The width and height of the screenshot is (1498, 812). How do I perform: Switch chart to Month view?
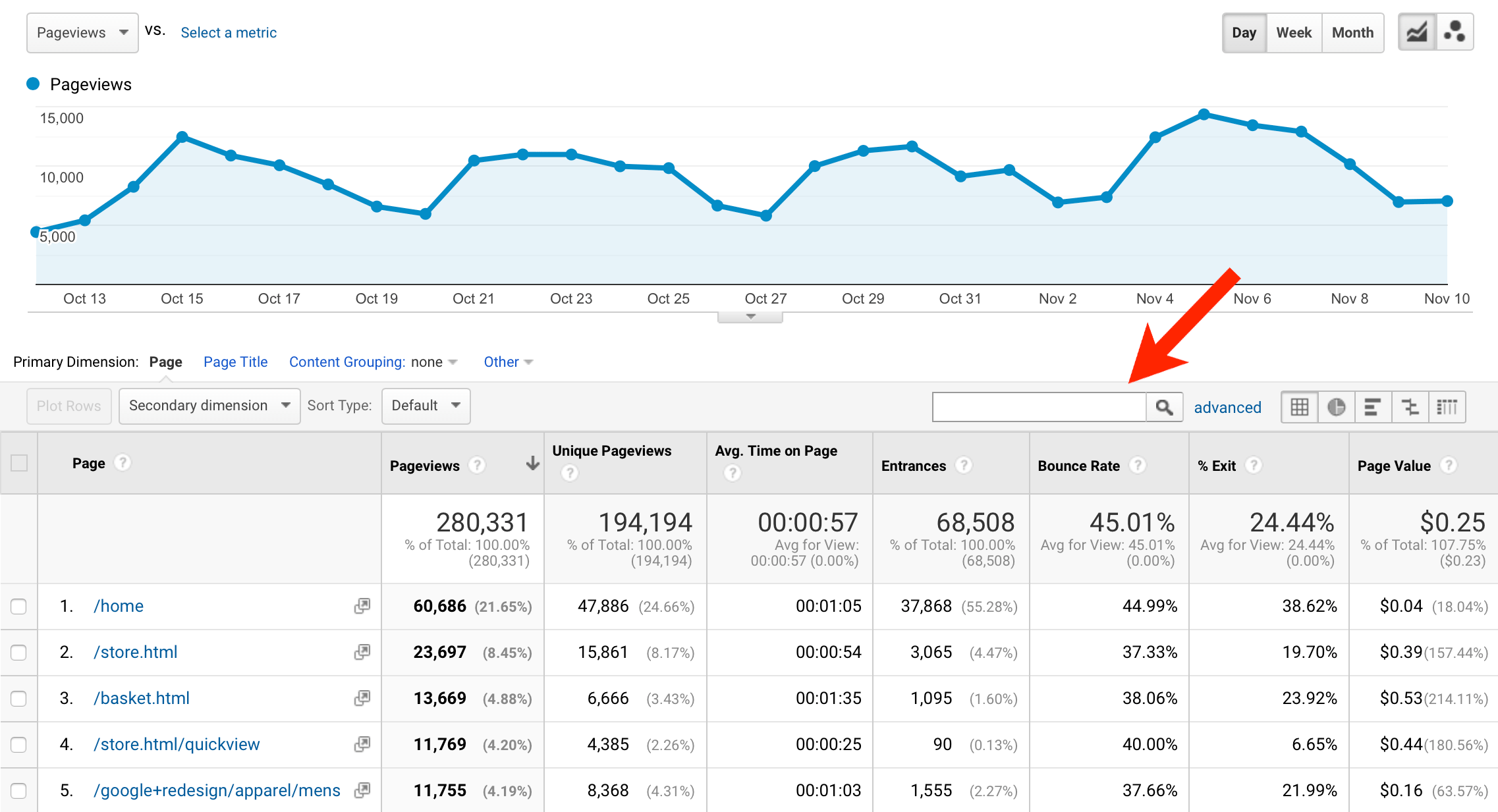(1352, 32)
